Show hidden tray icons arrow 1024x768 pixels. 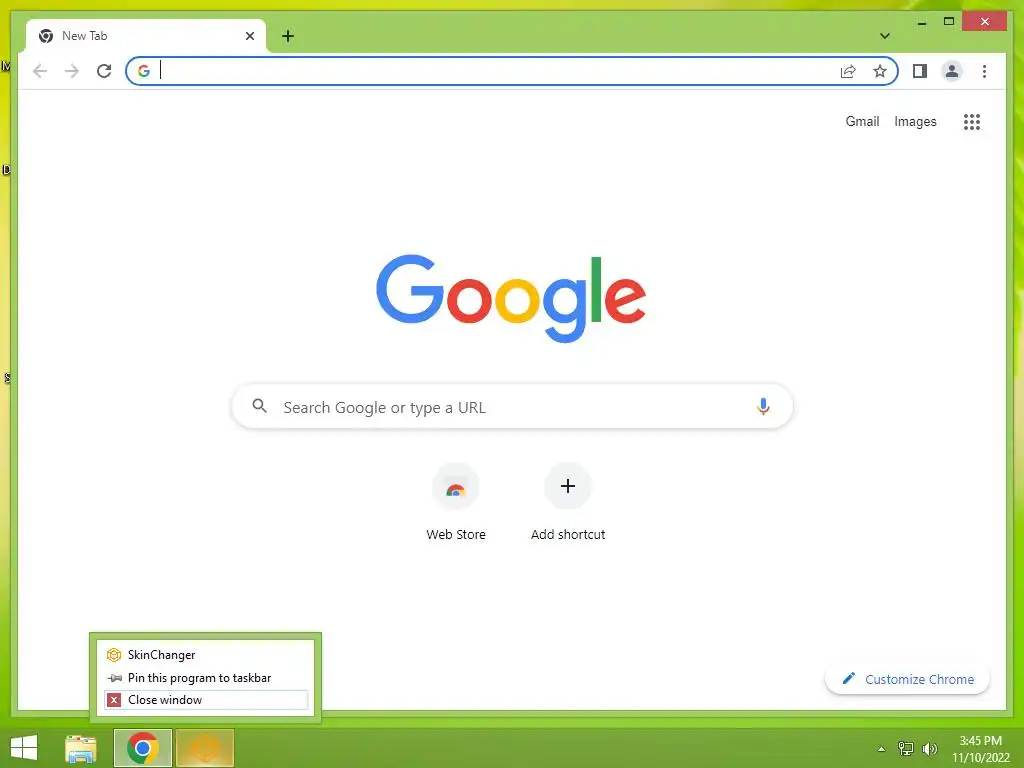point(882,749)
